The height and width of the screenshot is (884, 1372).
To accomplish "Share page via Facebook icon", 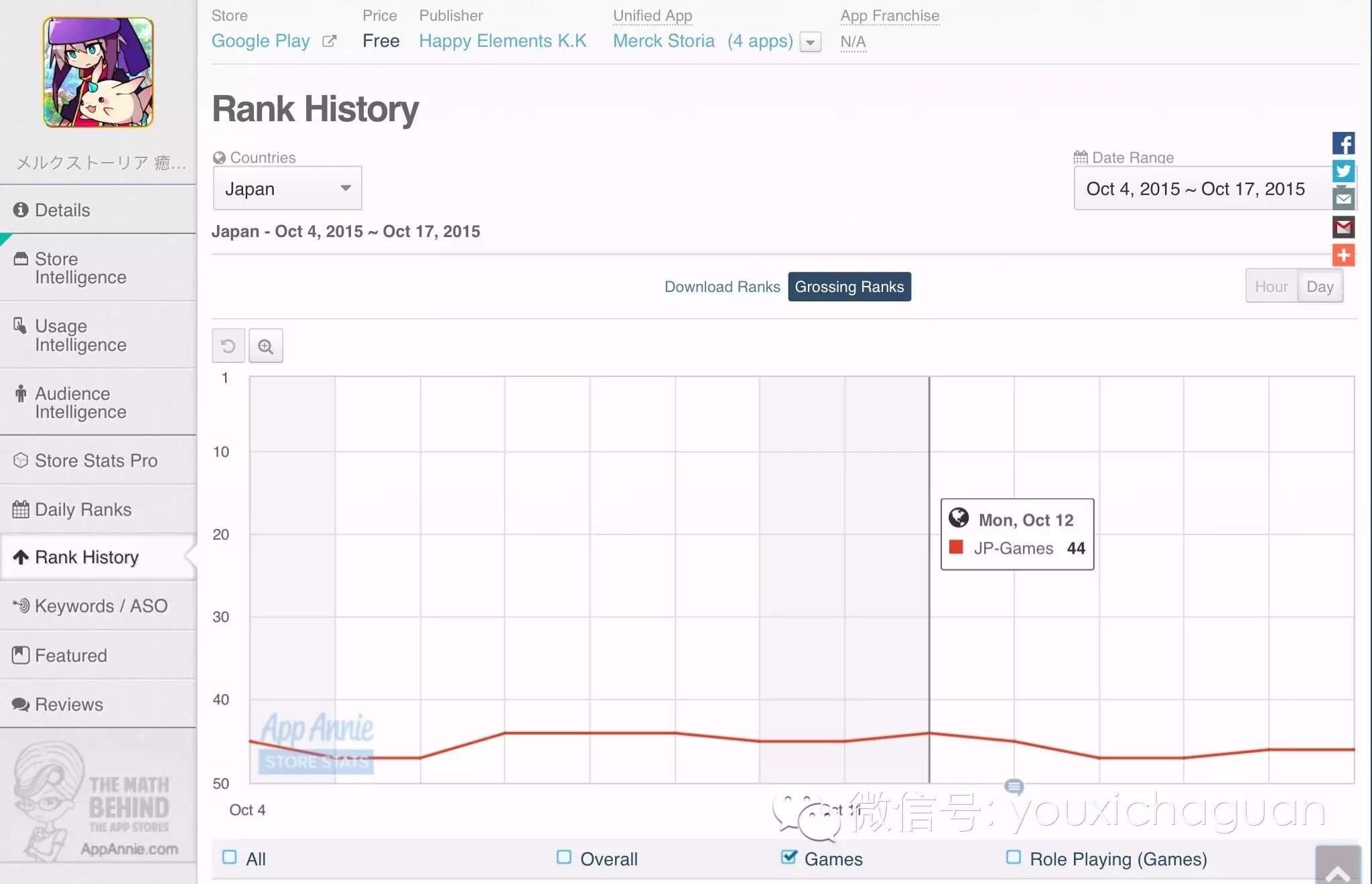I will pyautogui.click(x=1343, y=143).
